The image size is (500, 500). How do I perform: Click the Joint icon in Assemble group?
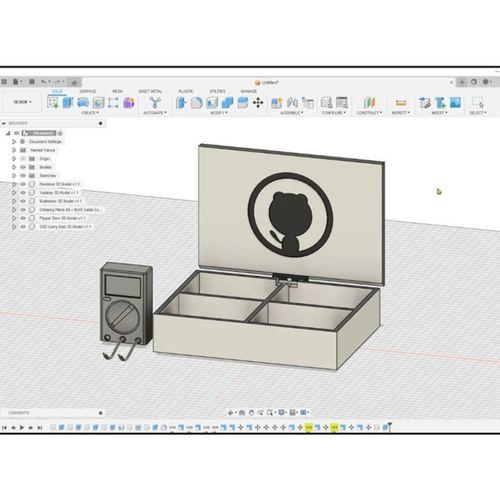click(x=292, y=103)
